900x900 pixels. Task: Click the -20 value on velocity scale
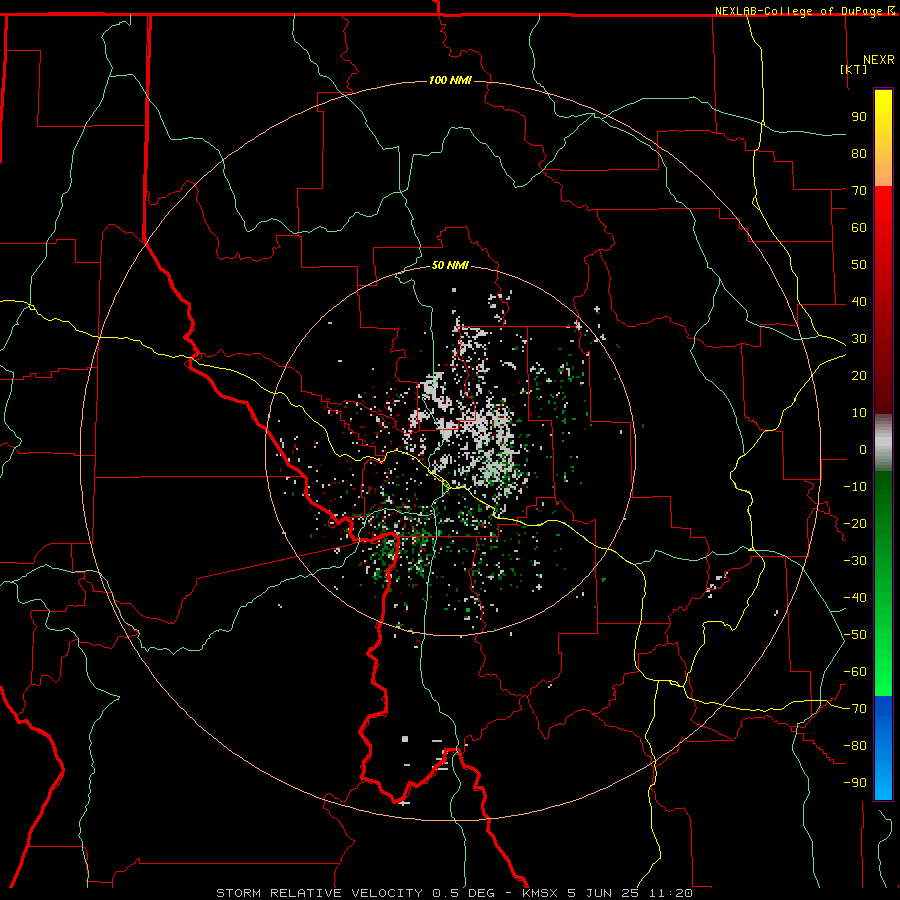click(x=855, y=523)
